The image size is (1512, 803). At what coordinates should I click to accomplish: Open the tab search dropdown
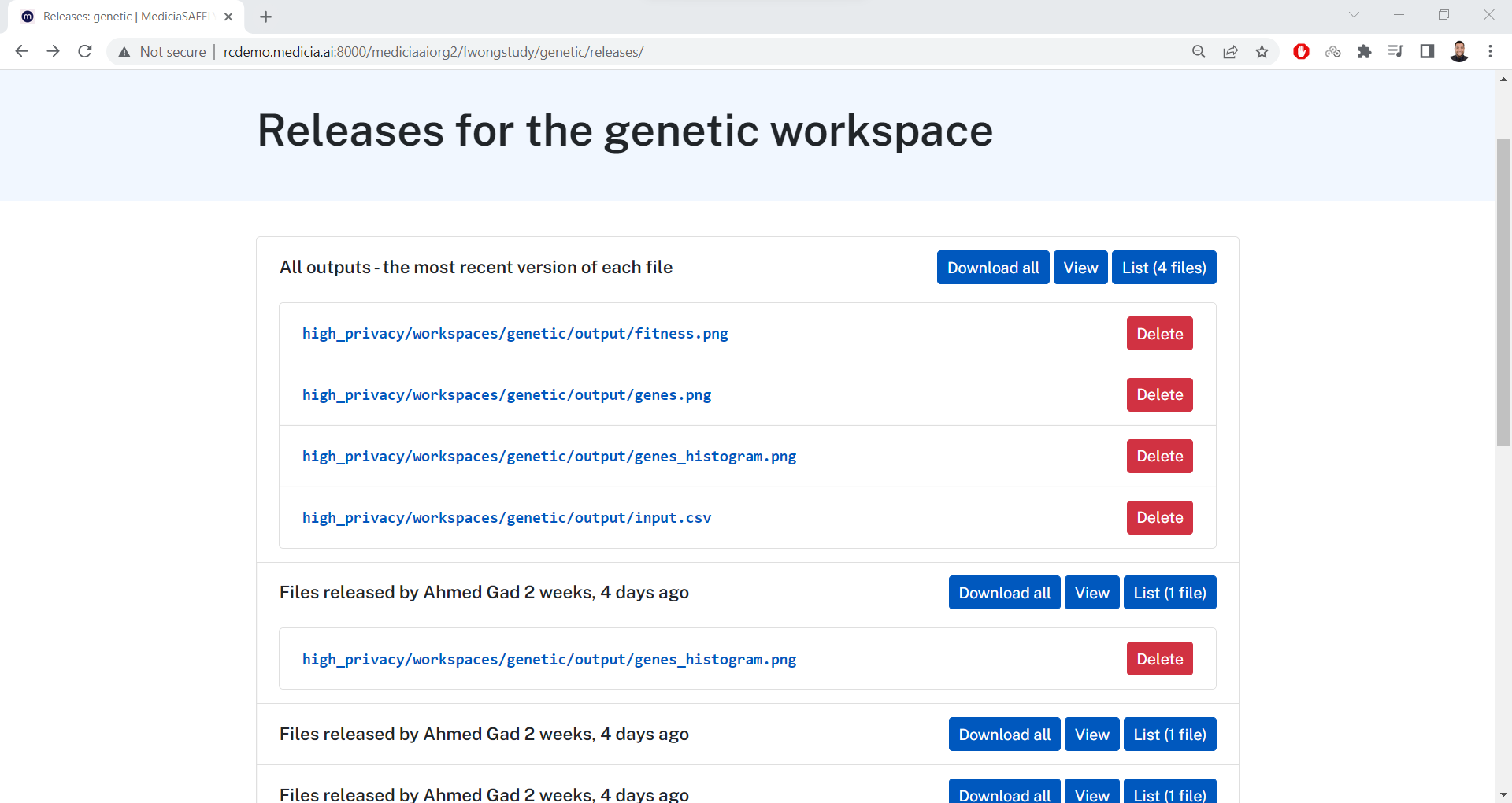tap(1354, 15)
